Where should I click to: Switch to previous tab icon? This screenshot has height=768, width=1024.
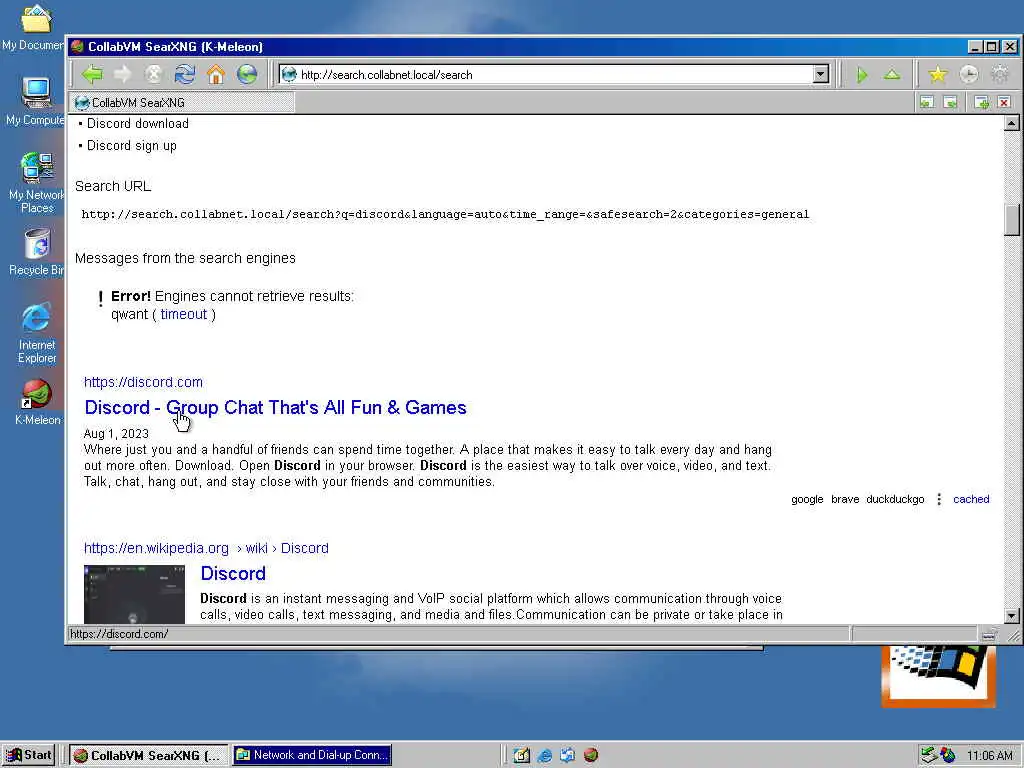[926, 103]
